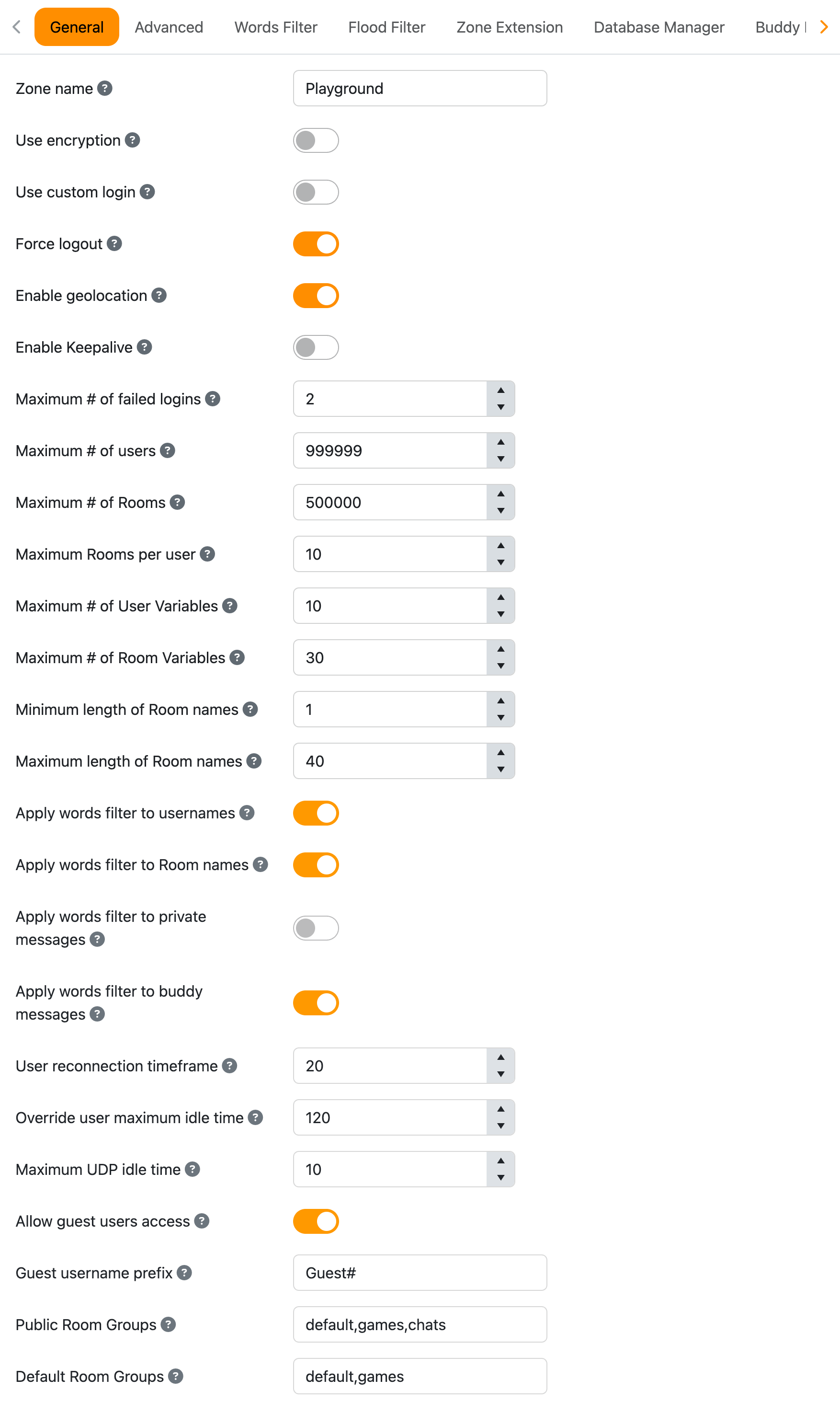Click help icon beside Use encryption
Screen dimensions: 840x1402
tap(133, 140)
